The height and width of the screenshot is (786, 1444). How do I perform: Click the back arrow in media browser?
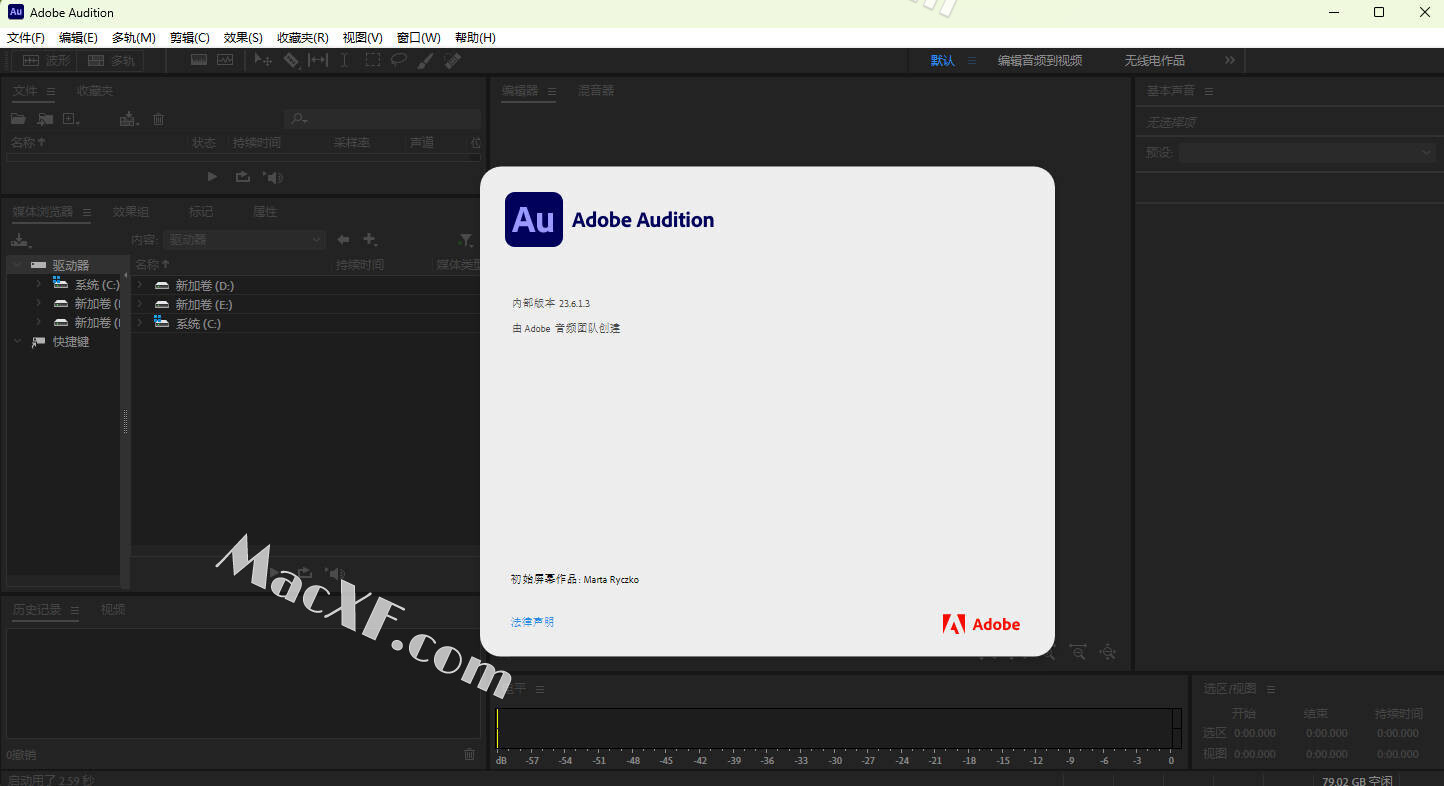click(x=343, y=240)
